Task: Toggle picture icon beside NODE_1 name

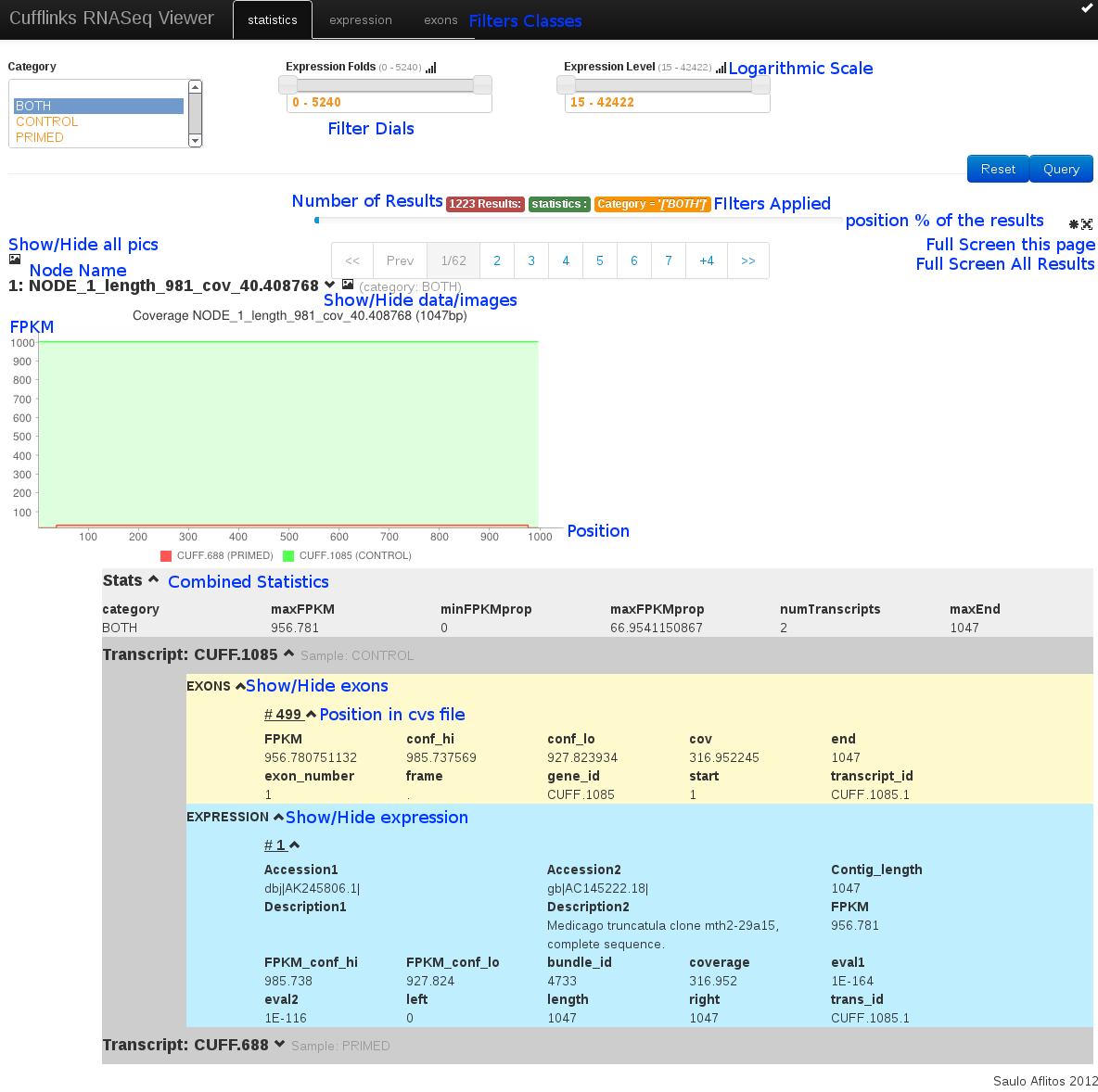Action: tap(348, 285)
